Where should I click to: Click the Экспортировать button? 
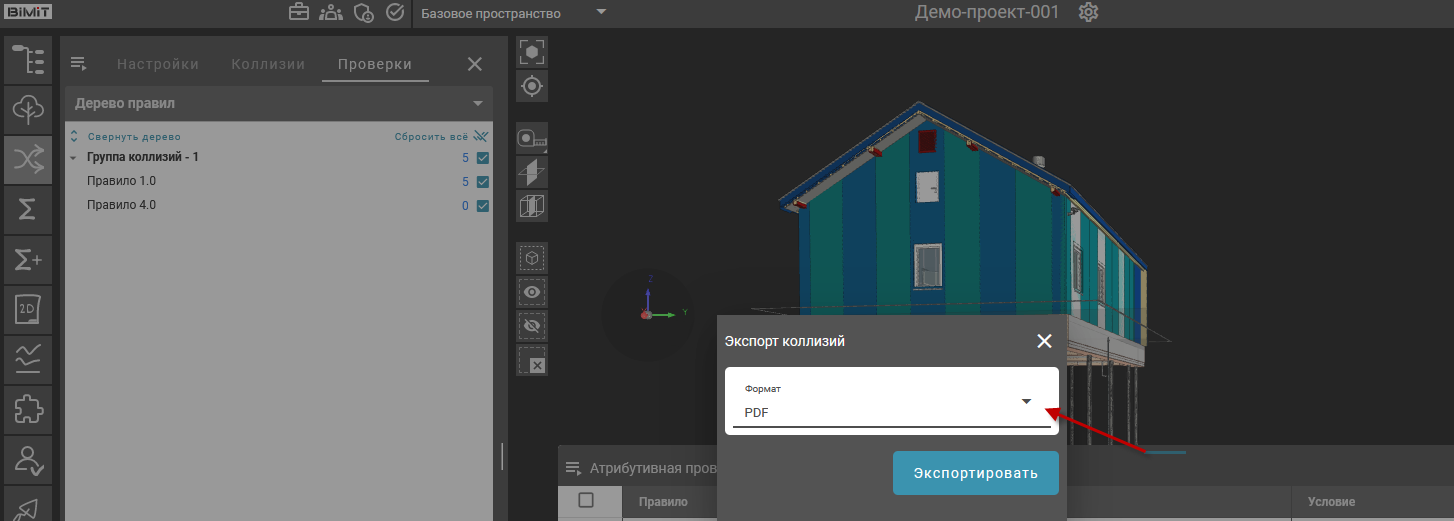[975, 472]
